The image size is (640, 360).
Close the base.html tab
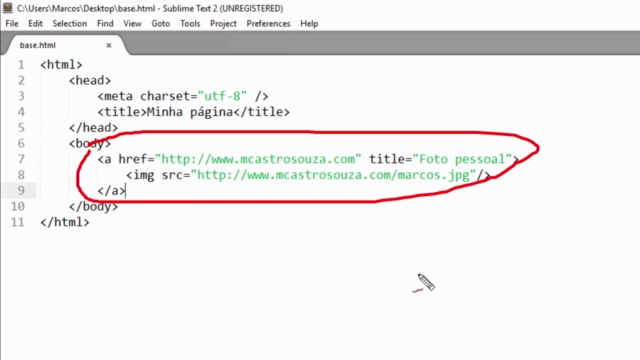(109, 45)
